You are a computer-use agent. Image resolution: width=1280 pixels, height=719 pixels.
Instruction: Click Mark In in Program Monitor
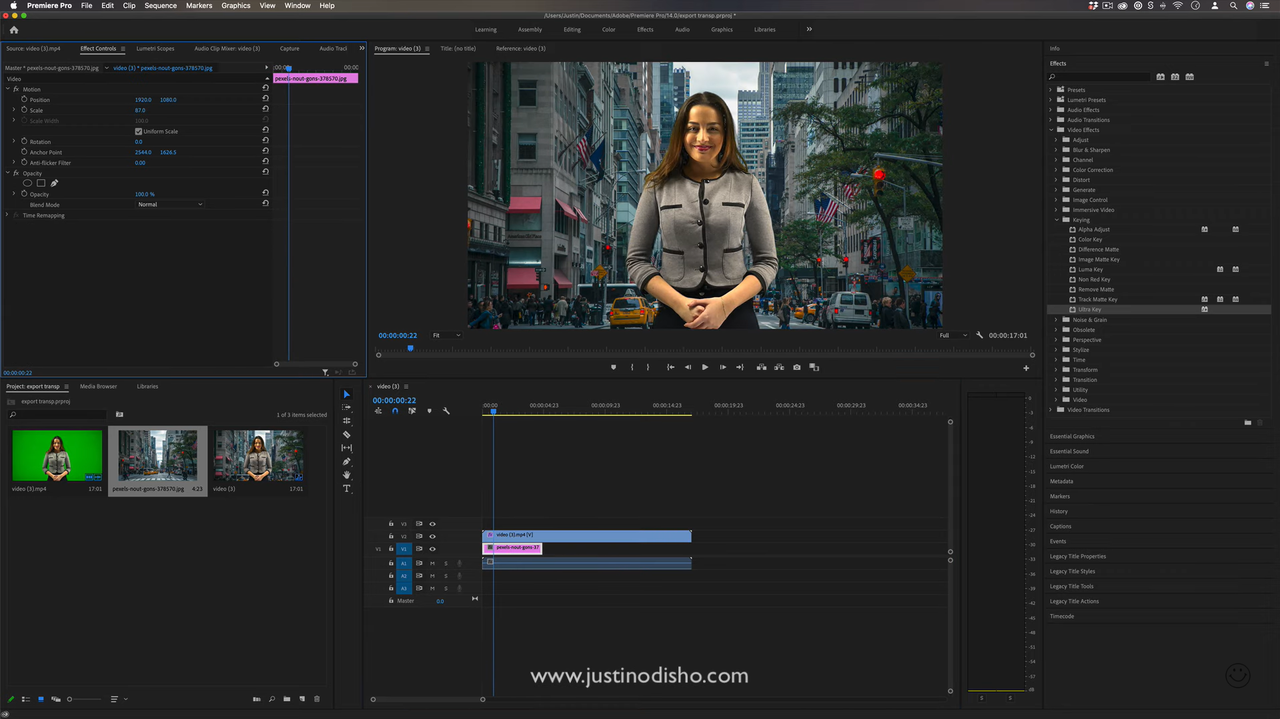click(632, 367)
